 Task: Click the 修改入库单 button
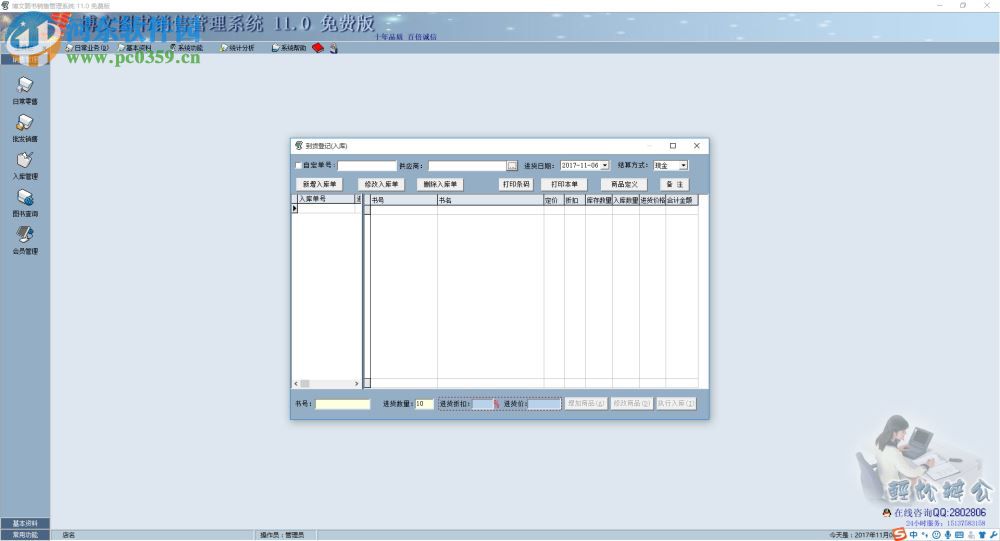pos(381,184)
